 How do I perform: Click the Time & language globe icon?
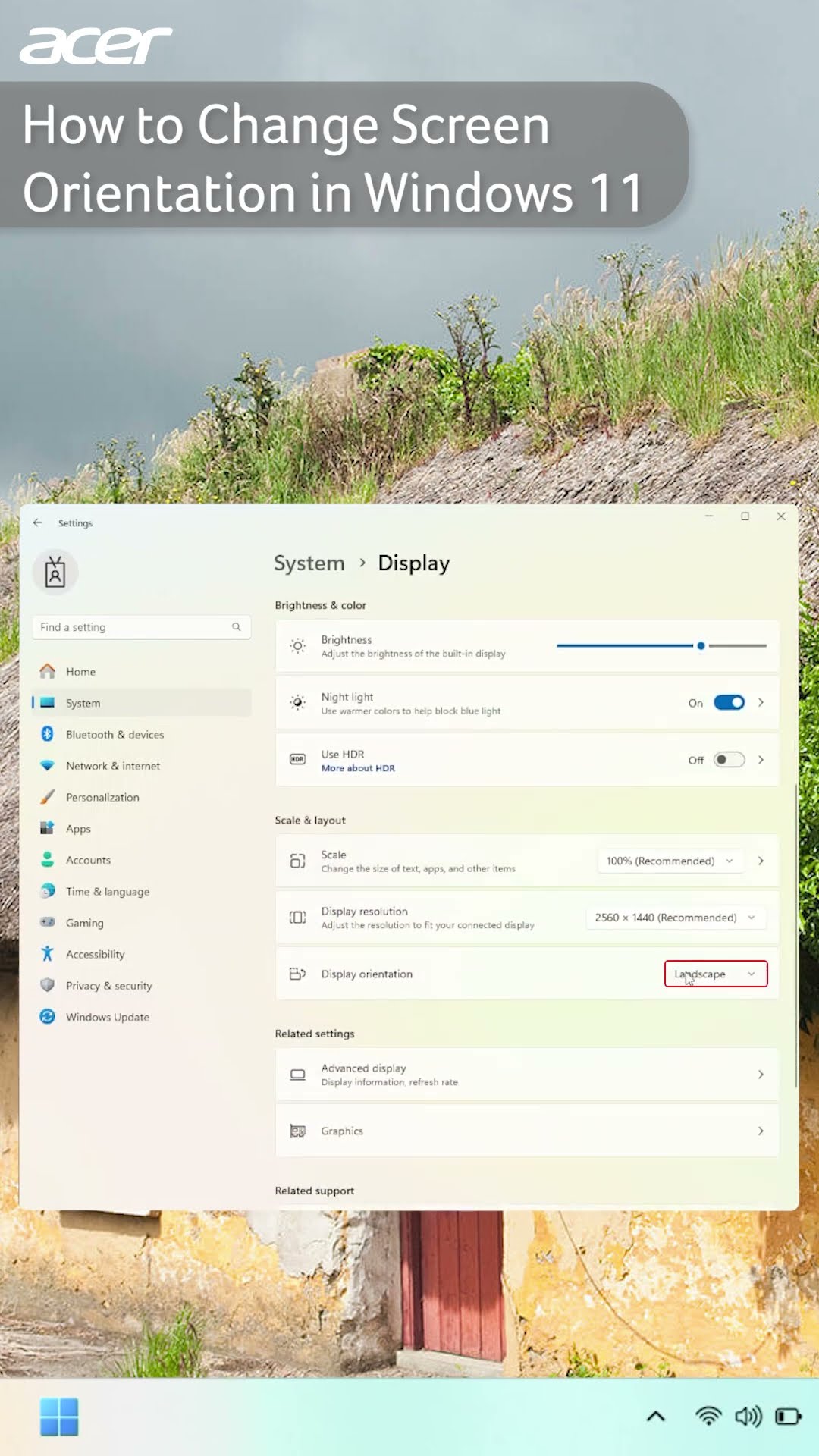(47, 891)
